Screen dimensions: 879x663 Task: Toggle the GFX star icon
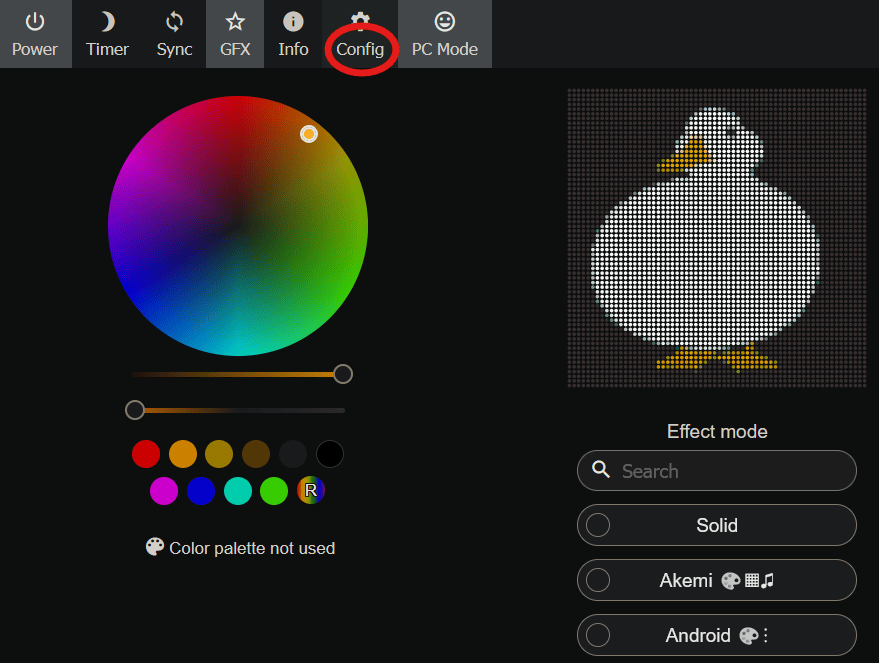click(x=235, y=34)
